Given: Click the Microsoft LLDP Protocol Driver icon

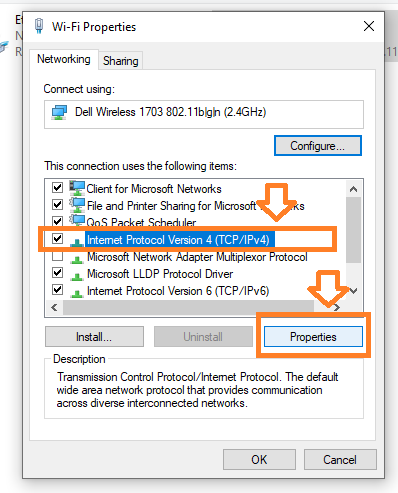Looking at the screenshot, I should 77,276.
